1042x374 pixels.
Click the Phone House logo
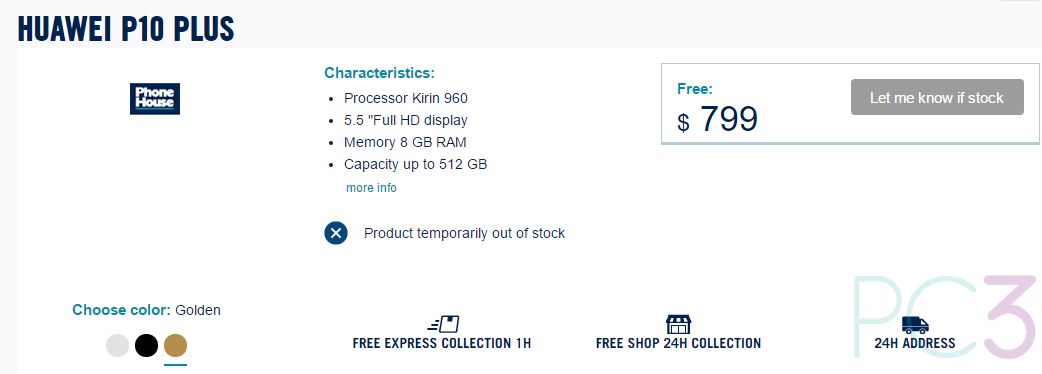155,98
